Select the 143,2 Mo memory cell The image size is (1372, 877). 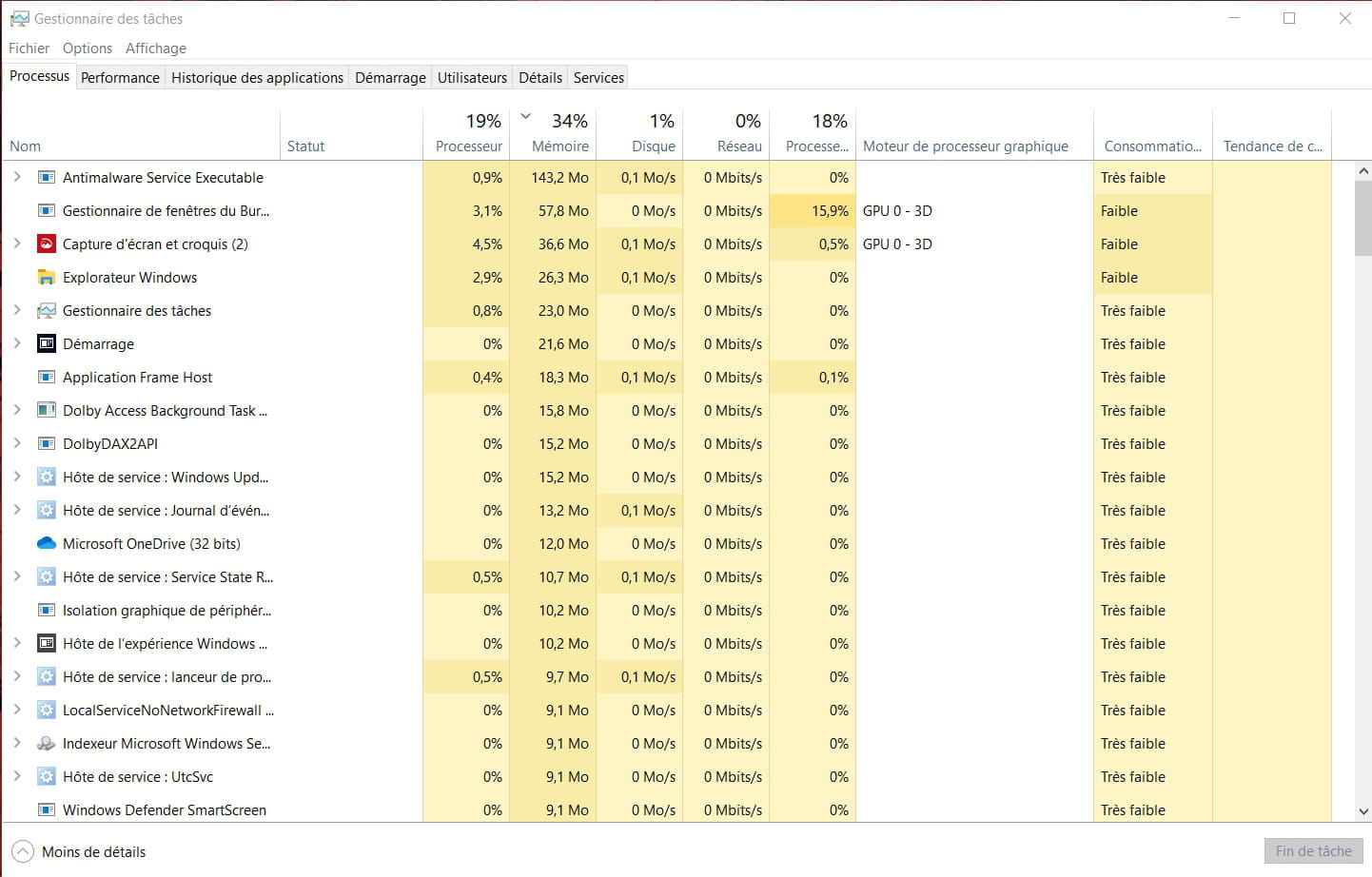tap(553, 178)
